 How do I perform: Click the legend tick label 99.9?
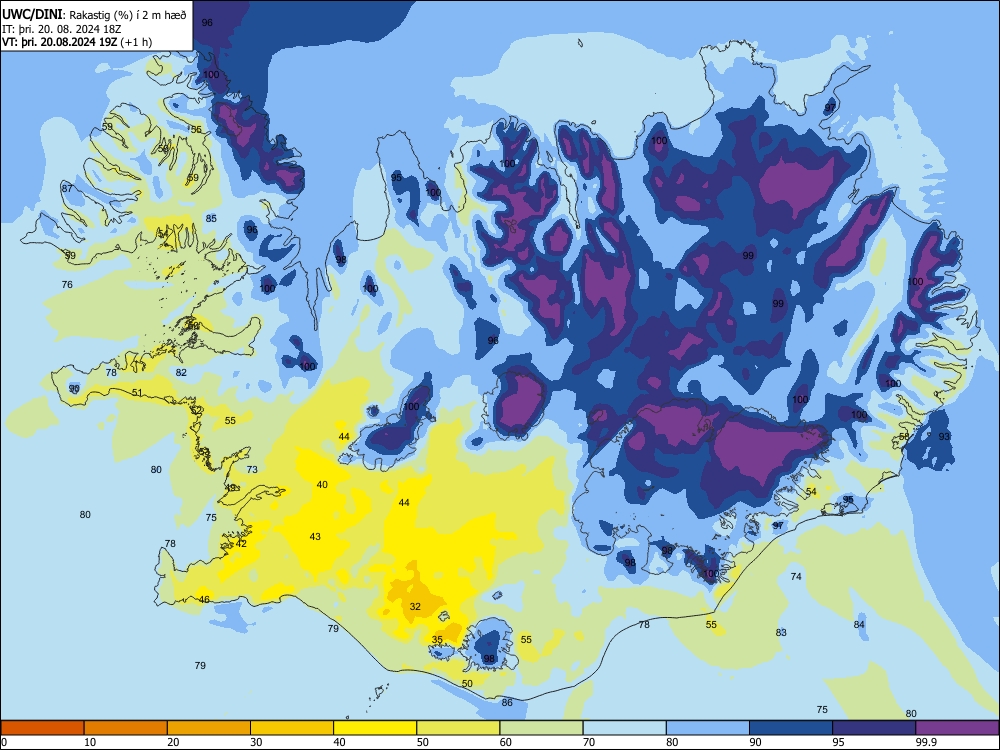tap(926, 742)
